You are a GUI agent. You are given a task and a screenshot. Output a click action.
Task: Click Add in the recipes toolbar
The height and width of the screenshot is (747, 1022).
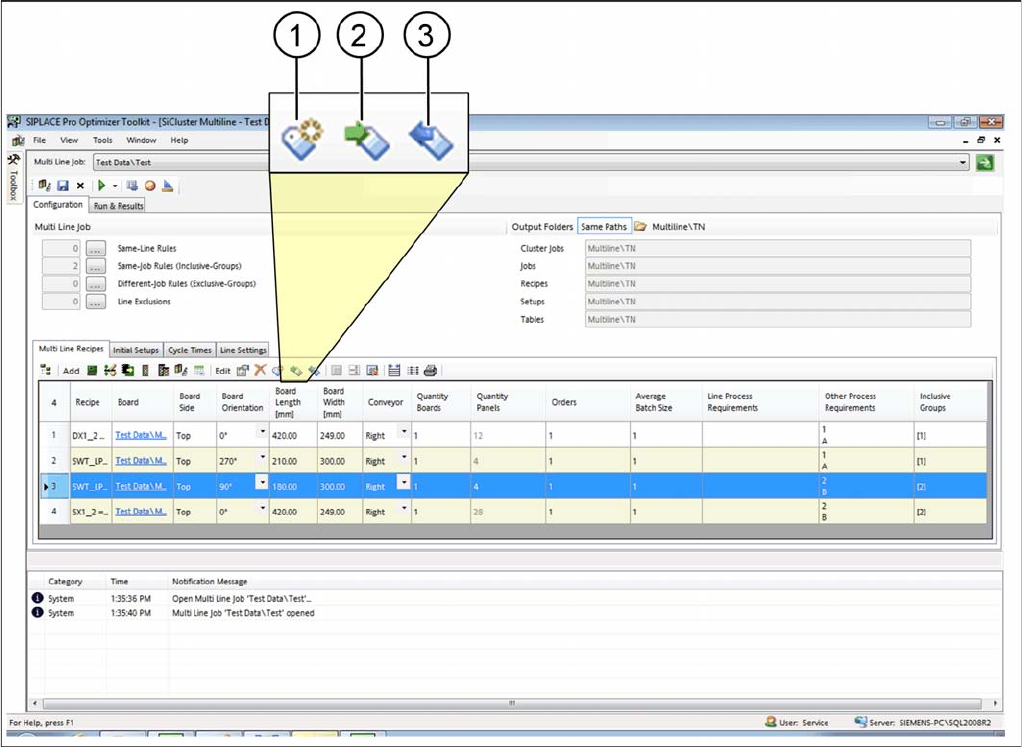(x=71, y=370)
